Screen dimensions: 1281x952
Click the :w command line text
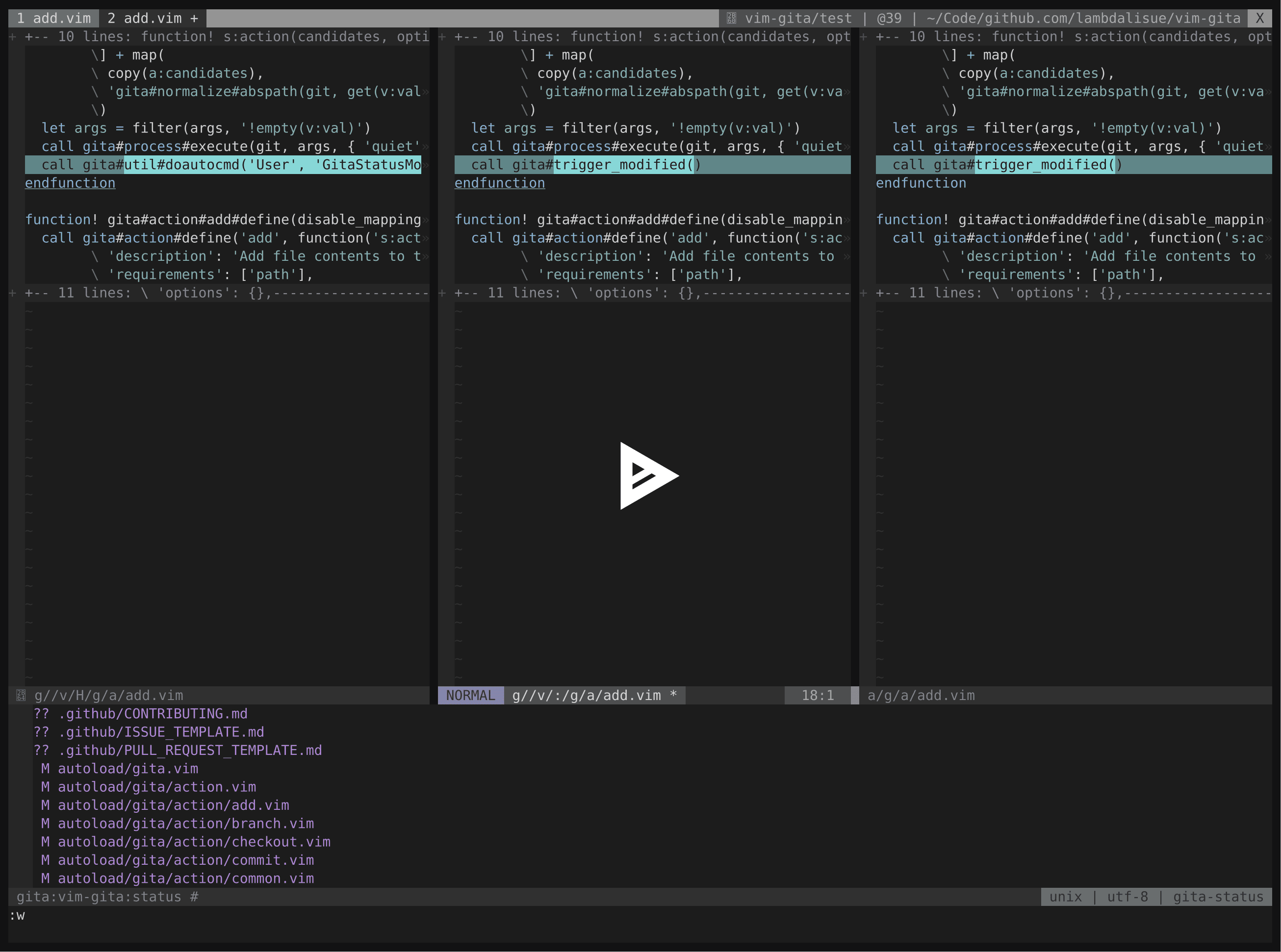pos(17,916)
